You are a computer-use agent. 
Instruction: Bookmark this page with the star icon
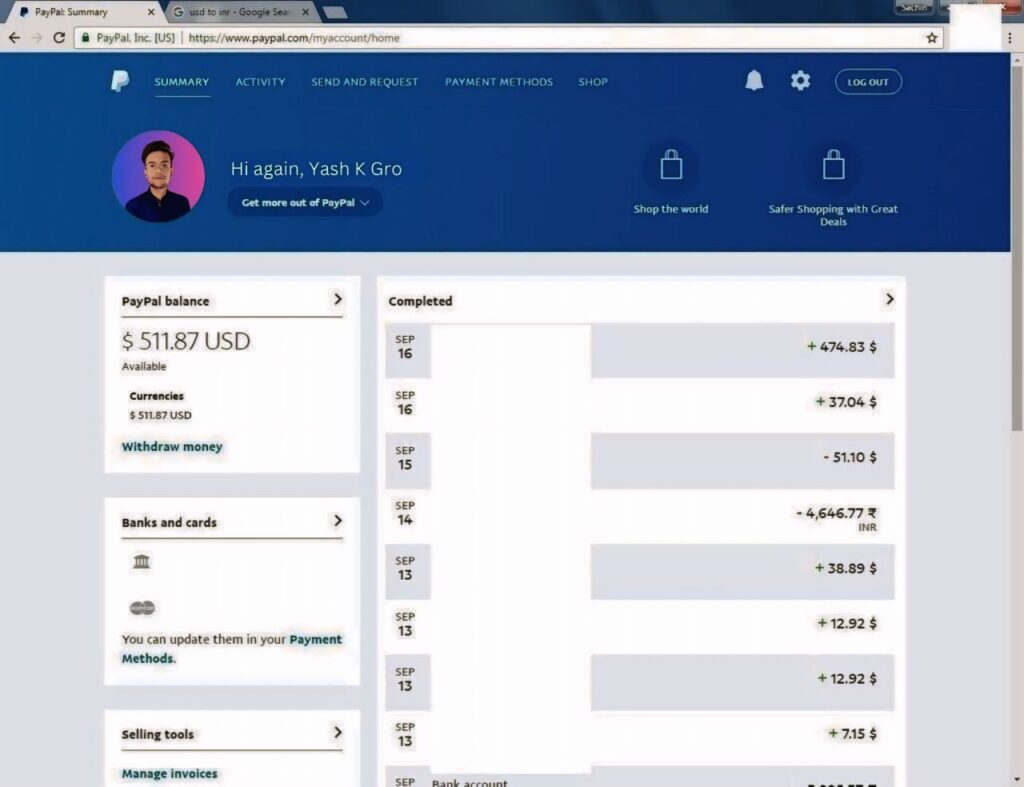click(932, 38)
